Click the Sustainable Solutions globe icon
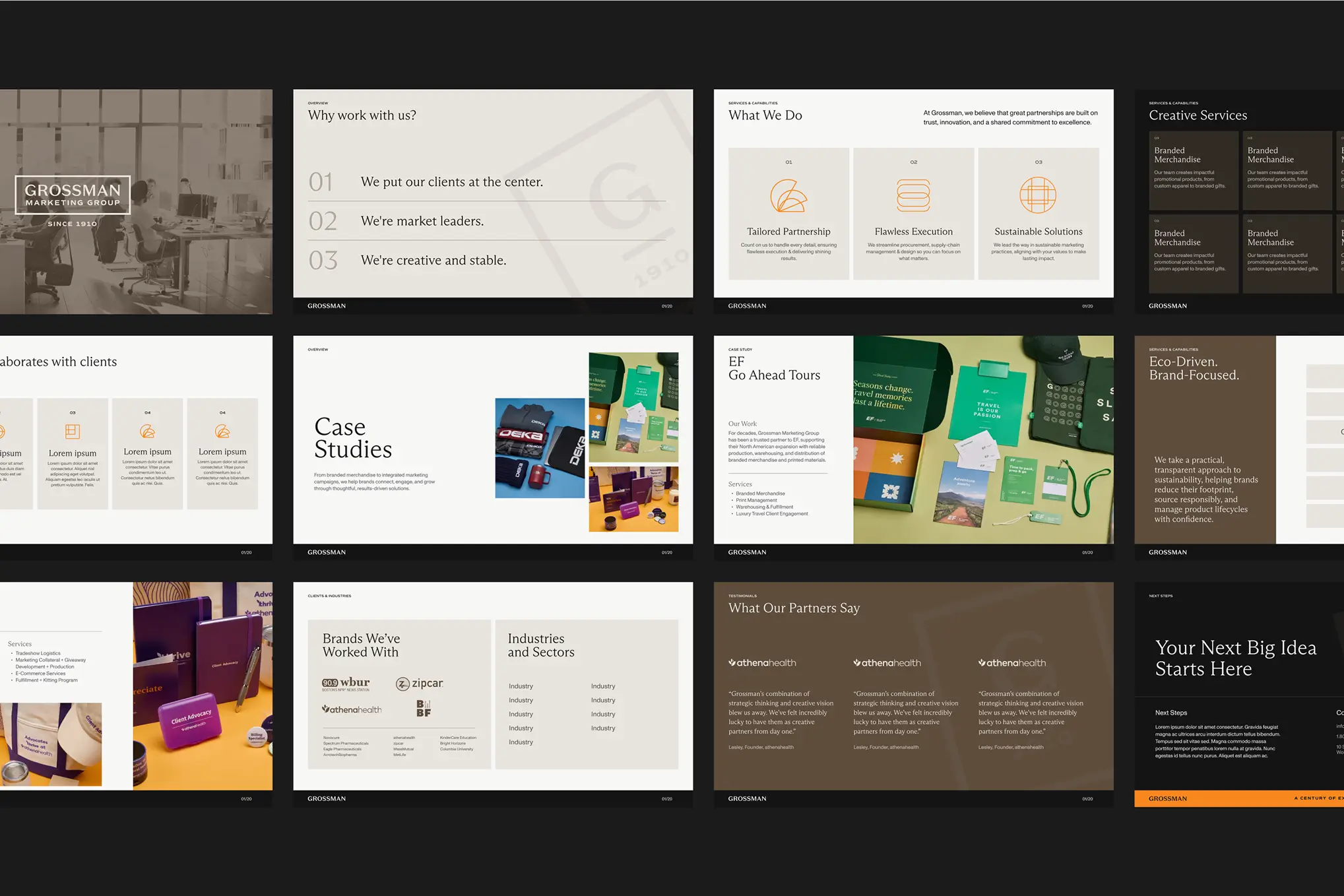Viewport: 1344px width, 896px height. tap(1038, 195)
